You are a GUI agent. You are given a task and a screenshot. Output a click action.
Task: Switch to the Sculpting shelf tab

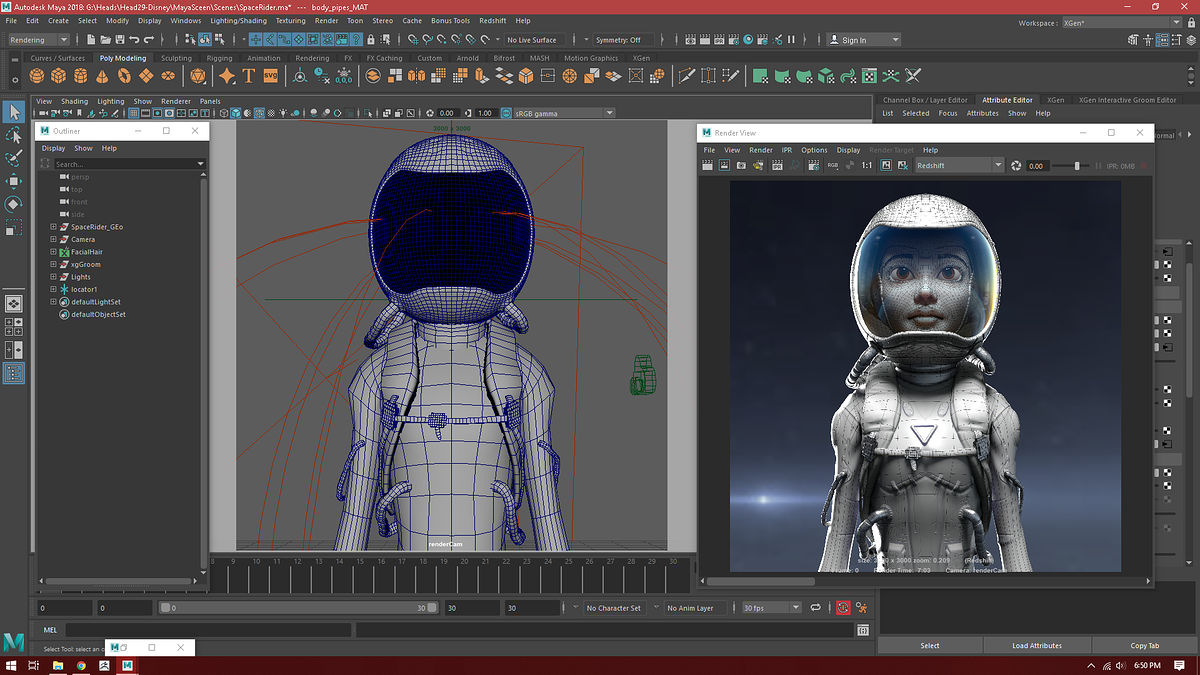[x=176, y=58]
